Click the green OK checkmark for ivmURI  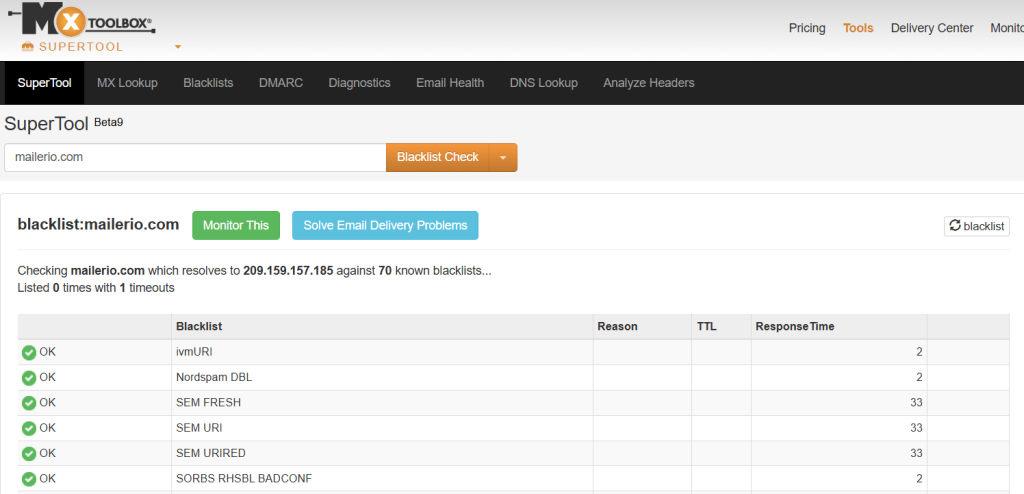29,352
